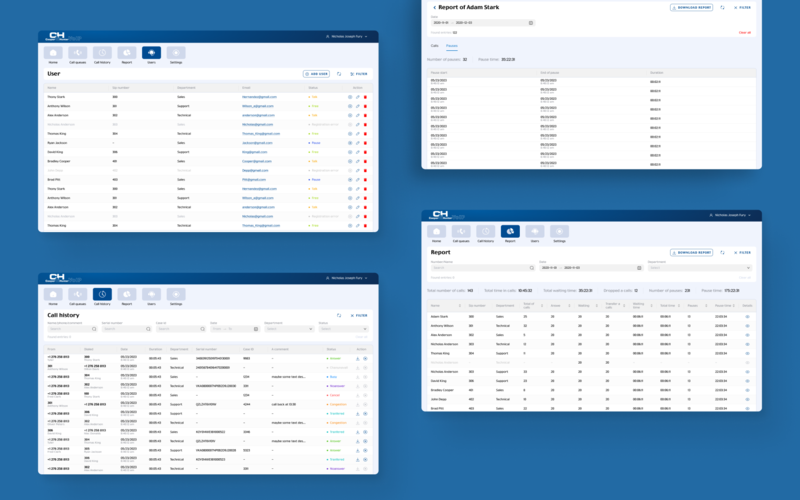Delete user Ryan Jackson with the red icon
Screen dimensions: 800x500
pos(365,143)
